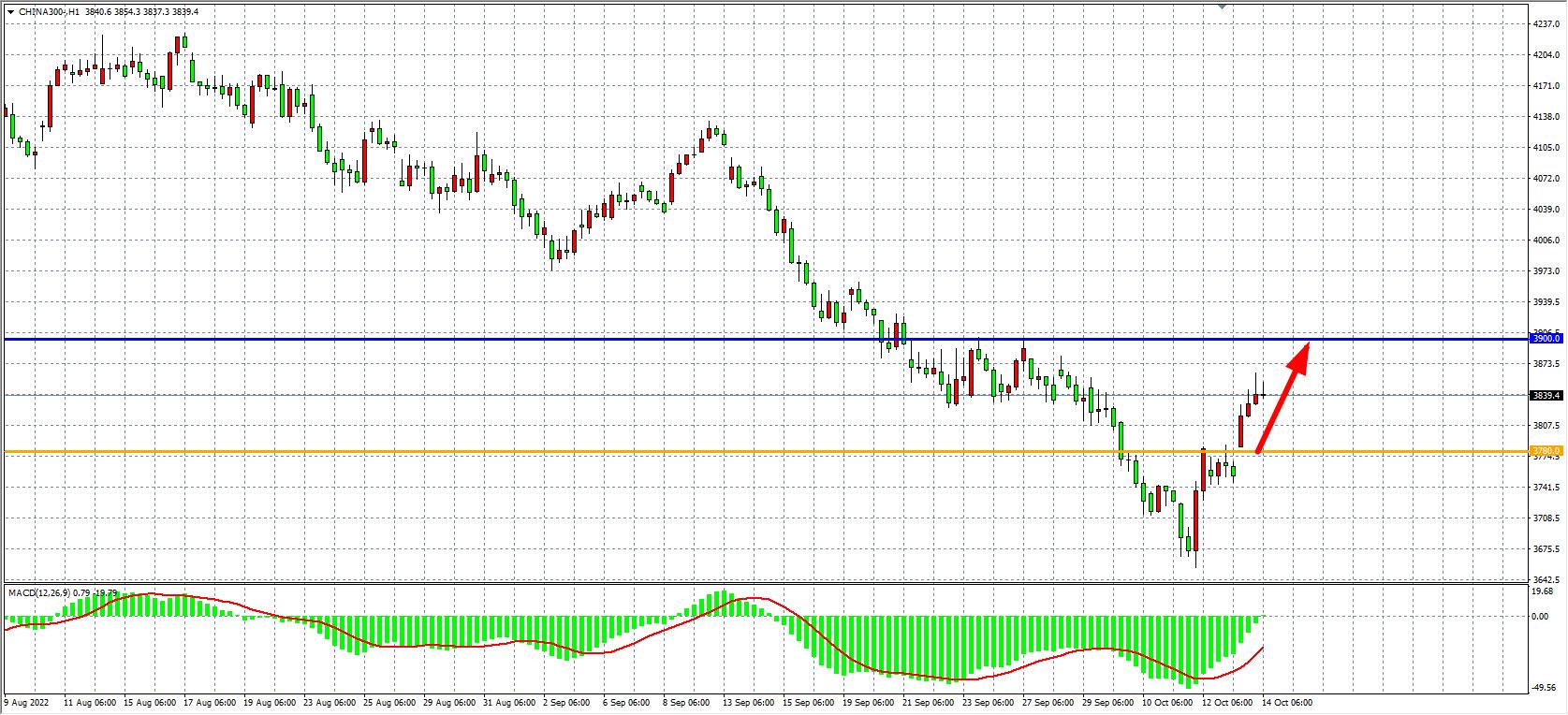Click the orange 3780.0 price label
1568x715 pixels.
point(1546,451)
